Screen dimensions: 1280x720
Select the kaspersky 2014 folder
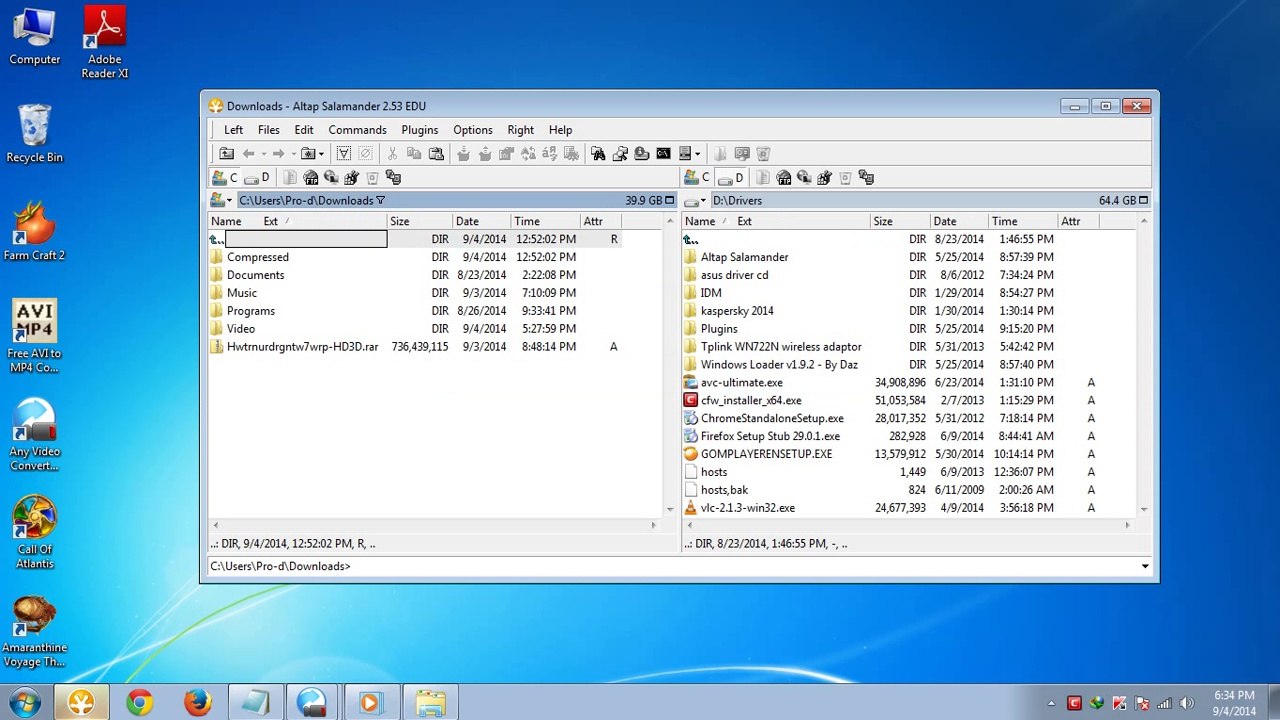pyautogui.click(x=737, y=311)
